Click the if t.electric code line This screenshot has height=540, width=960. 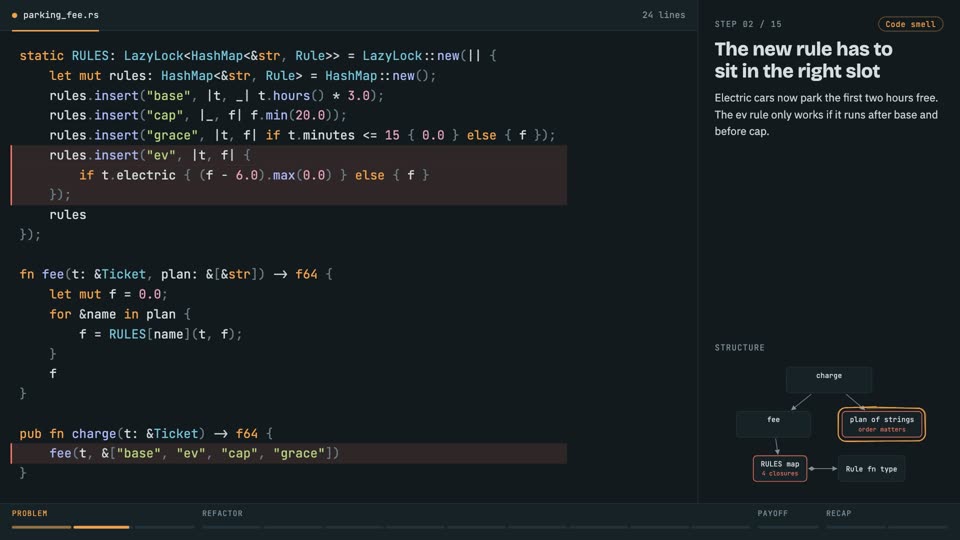click(x=254, y=175)
